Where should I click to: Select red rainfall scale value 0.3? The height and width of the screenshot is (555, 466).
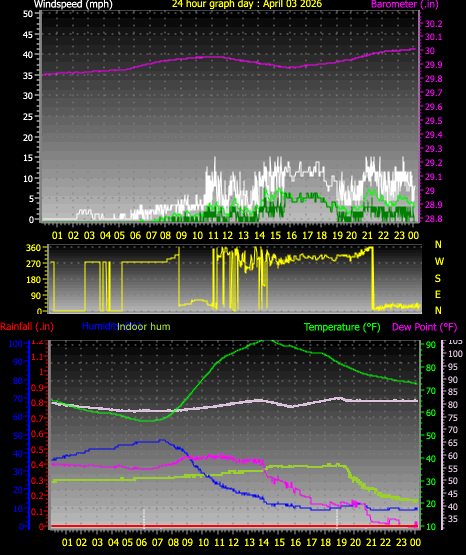click(38, 480)
